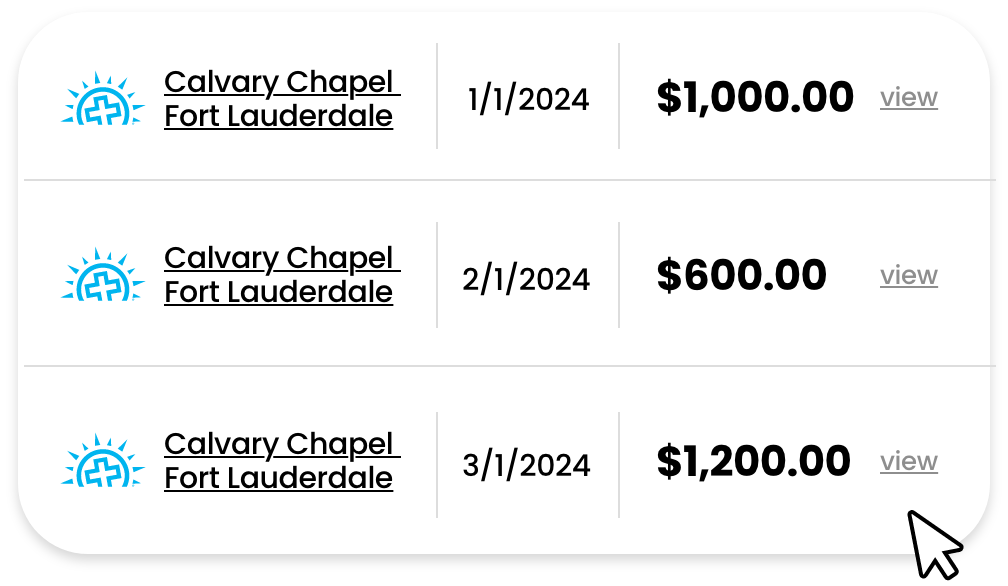Open Calvary Chapel Fort Lauderdale link for $1,200.00 gift
The width and height of the screenshot is (1008, 586).
click(x=282, y=461)
